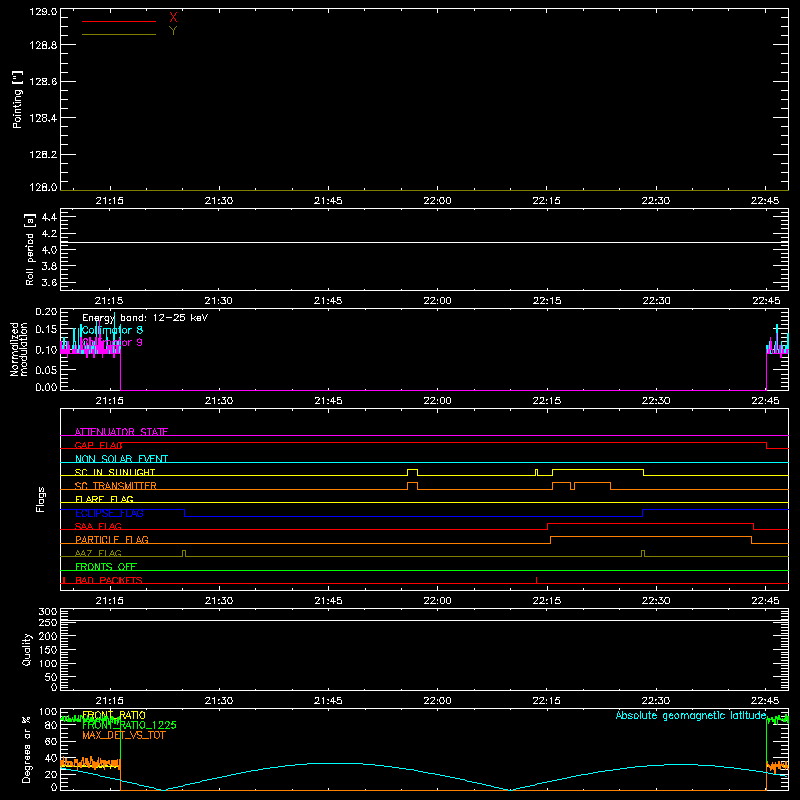
Task: Click the SC_TRANSMITTER flag label
Action: click(115, 486)
